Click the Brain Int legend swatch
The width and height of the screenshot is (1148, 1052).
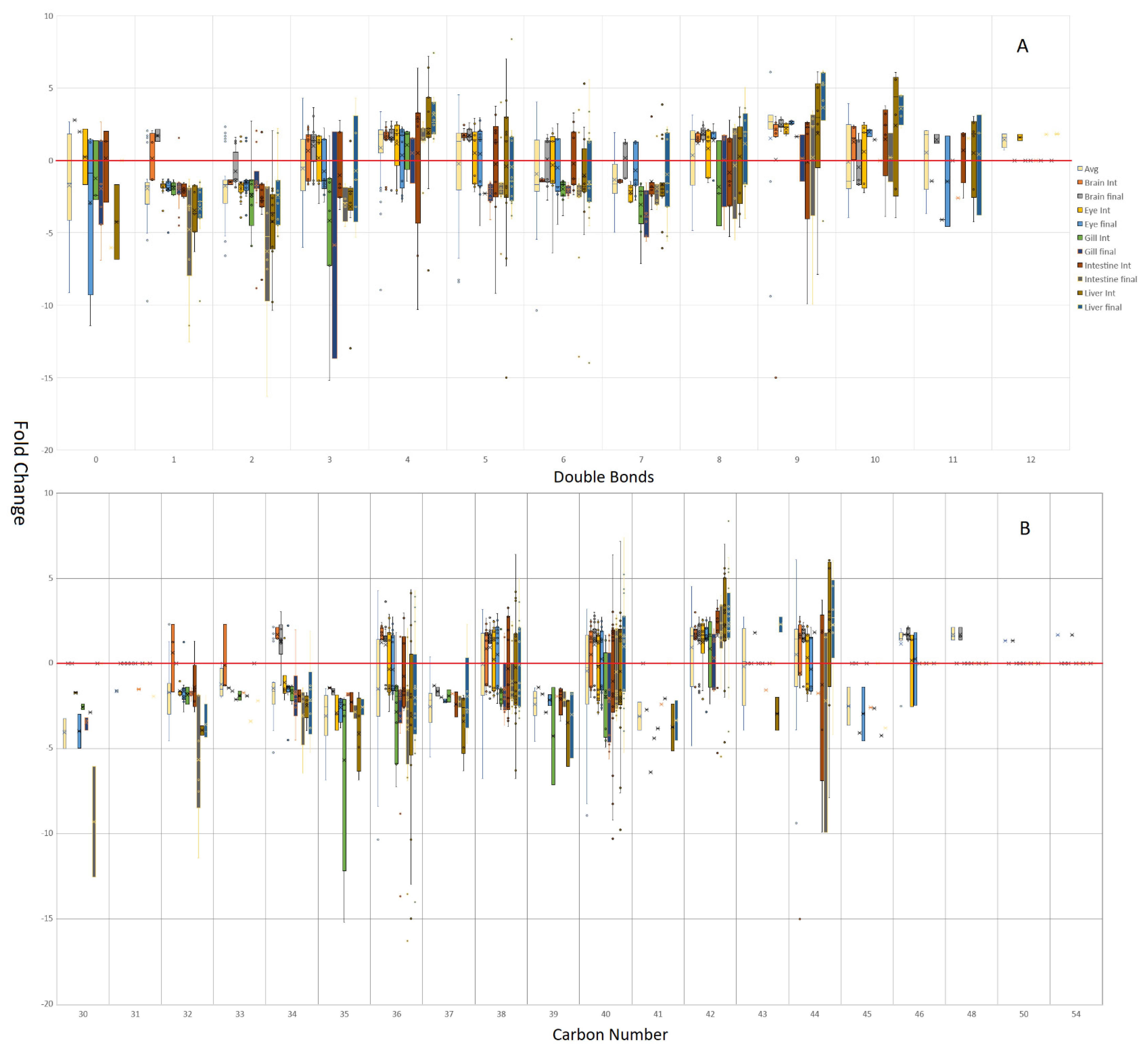click(1080, 183)
